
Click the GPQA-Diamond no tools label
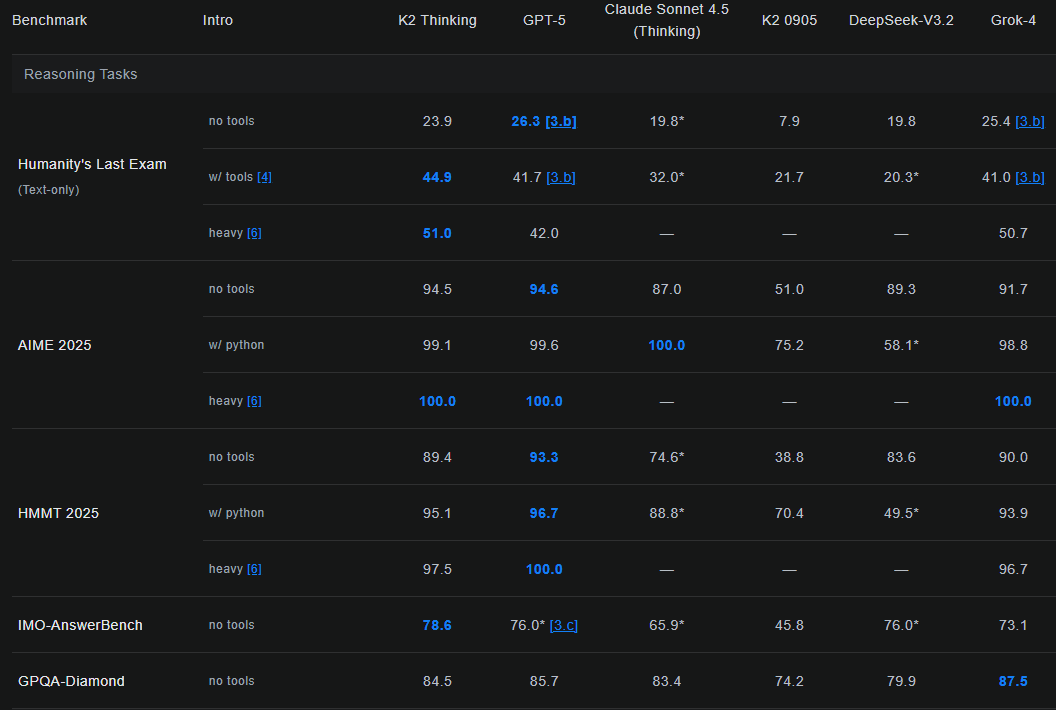232,681
